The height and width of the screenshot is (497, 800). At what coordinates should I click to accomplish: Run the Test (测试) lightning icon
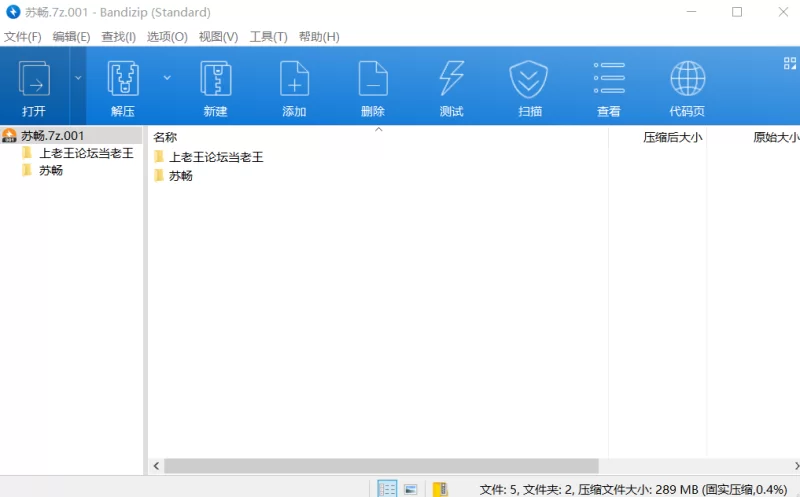click(x=452, y=79)
